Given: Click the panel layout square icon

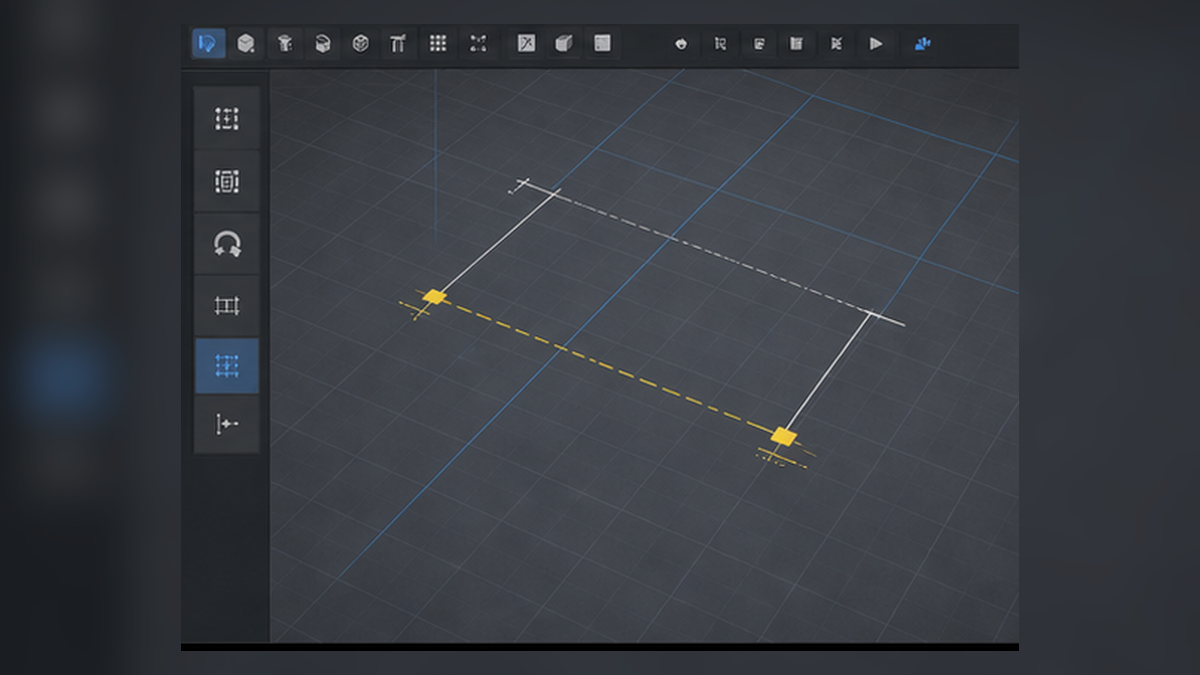Looking at the screenshot, I should 602,43.
